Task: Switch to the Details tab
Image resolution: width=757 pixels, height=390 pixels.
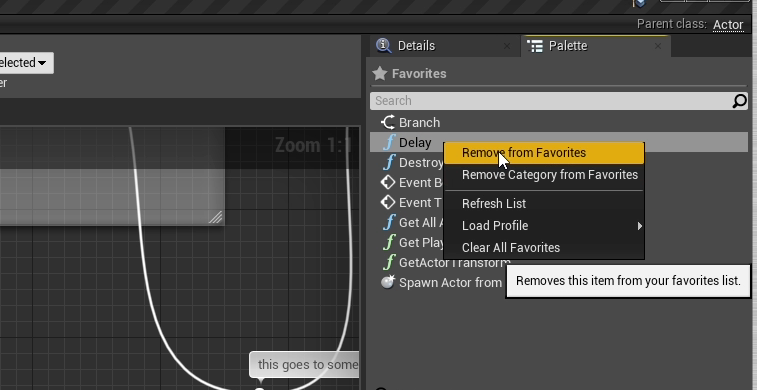Action: point(416,46)
